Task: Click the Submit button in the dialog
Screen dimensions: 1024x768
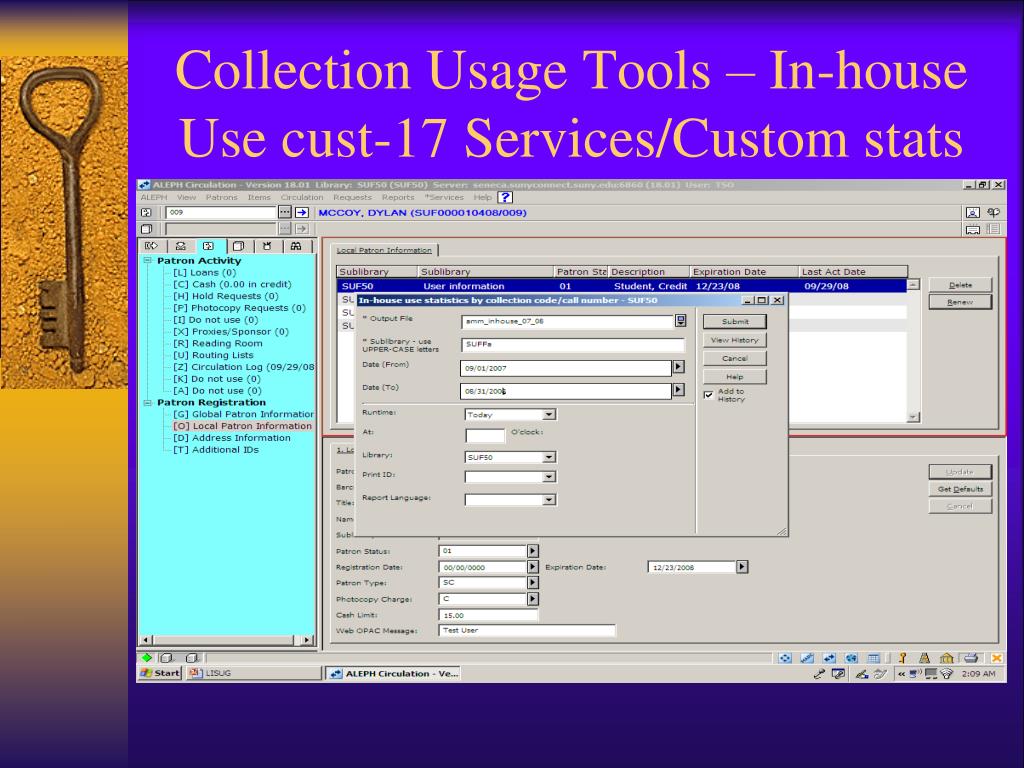Action: [735, 321]
